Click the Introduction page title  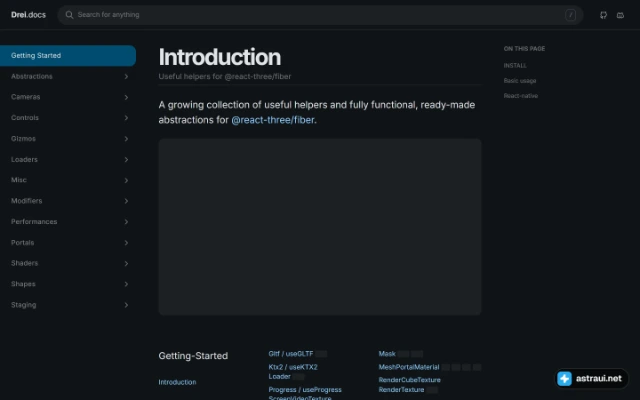pos(220,57)
